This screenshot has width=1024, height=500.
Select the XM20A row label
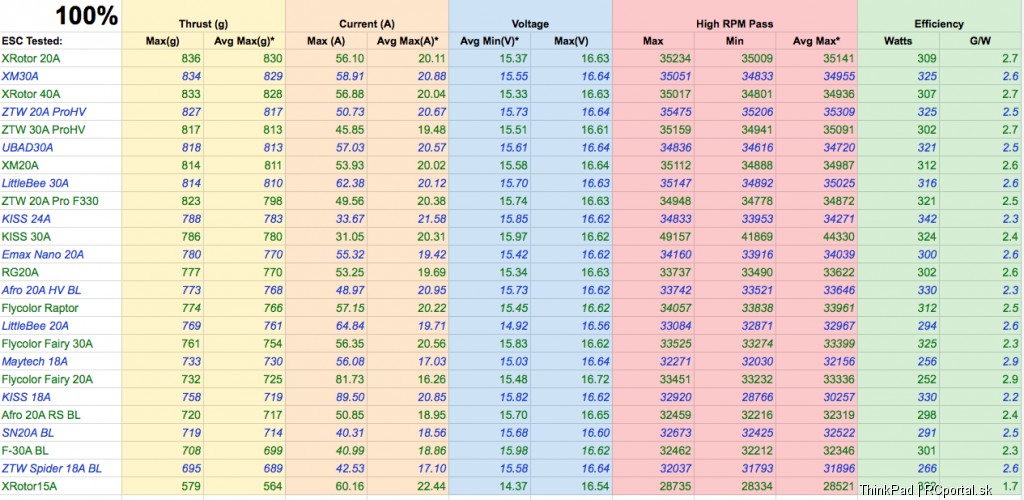tap(19, 166)
